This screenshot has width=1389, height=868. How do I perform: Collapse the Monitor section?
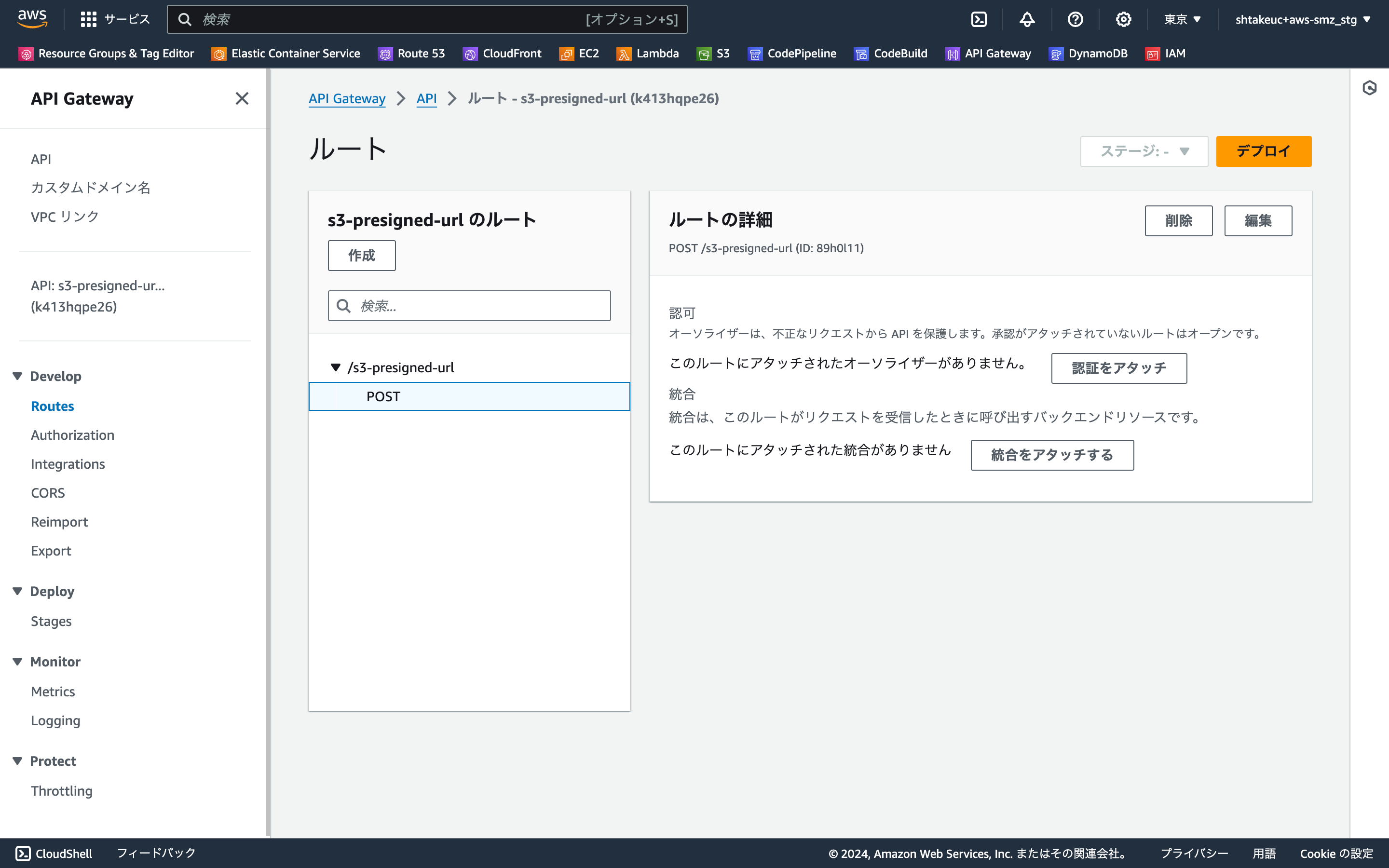(x=17, y=661)
